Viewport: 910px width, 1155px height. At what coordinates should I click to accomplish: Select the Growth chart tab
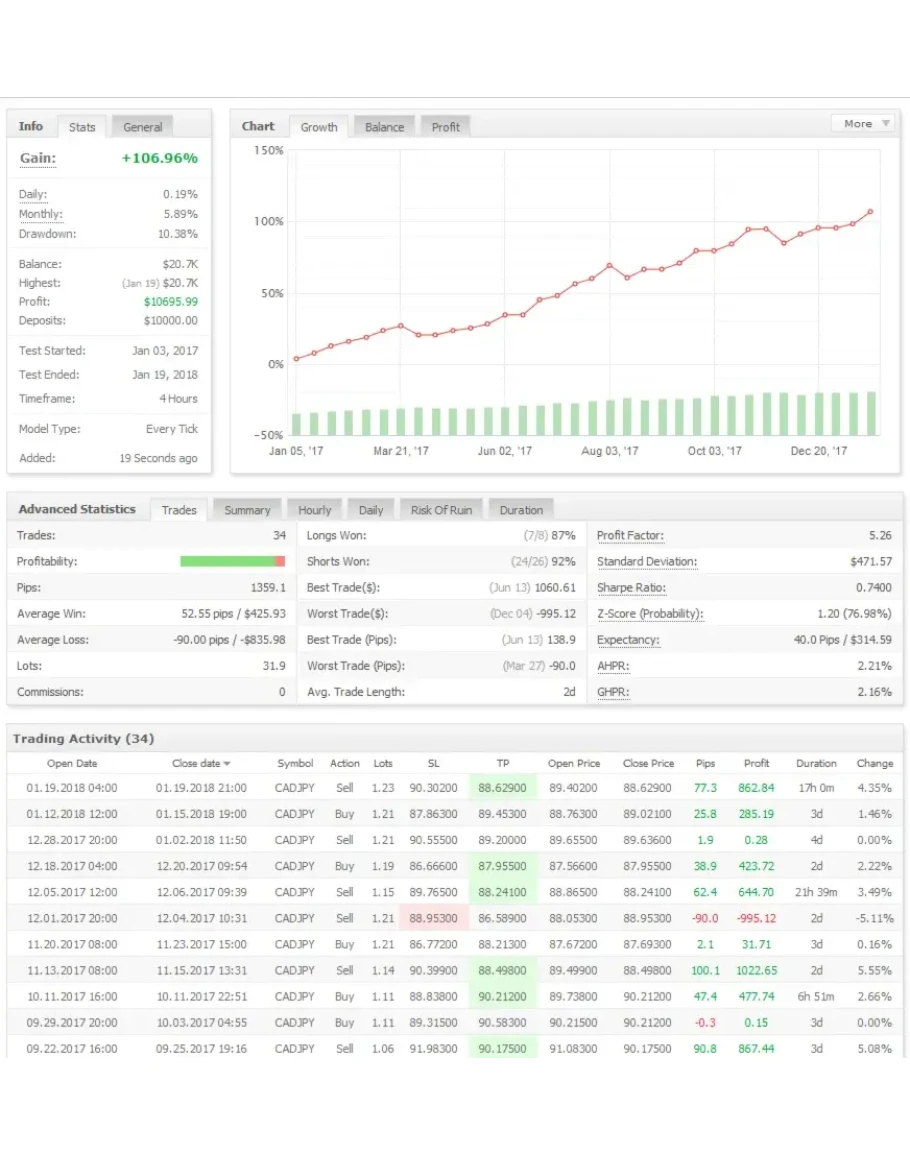pyautogui.click(x=319, y=127)
